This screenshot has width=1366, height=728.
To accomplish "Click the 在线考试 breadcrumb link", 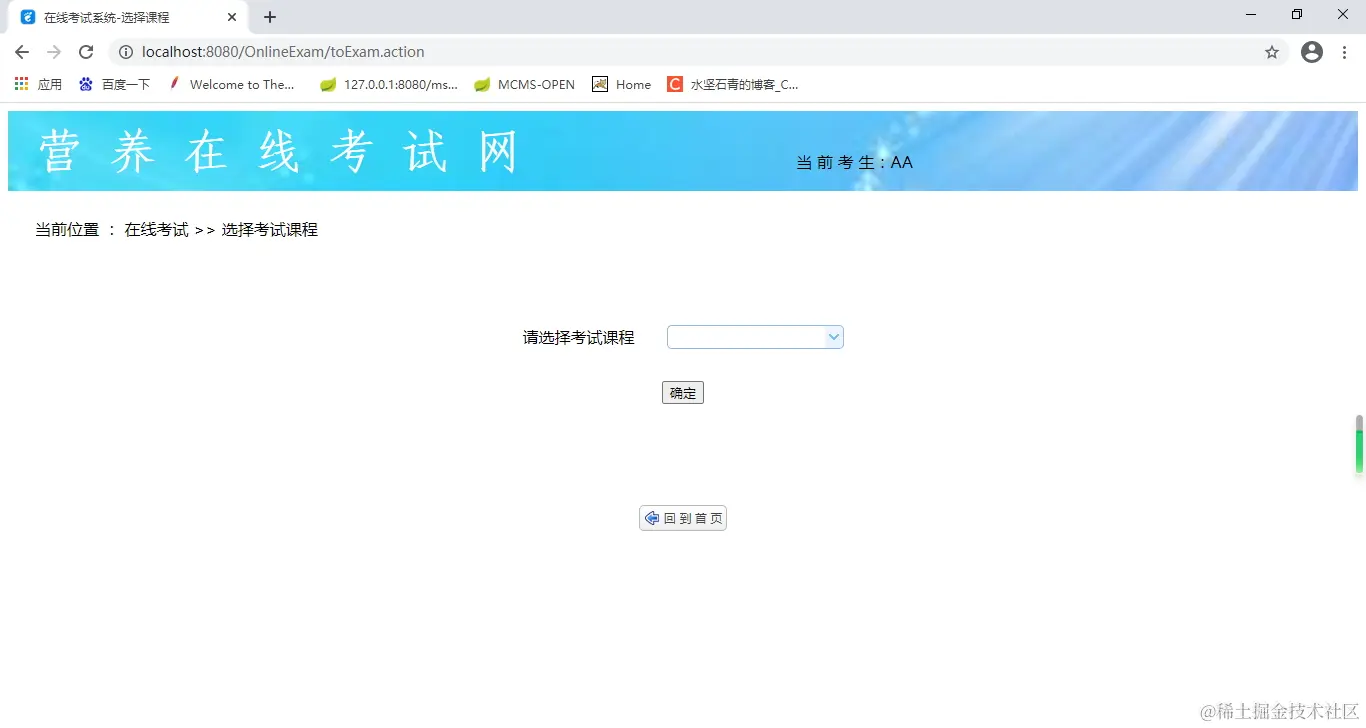I will [x=156, y=229].
